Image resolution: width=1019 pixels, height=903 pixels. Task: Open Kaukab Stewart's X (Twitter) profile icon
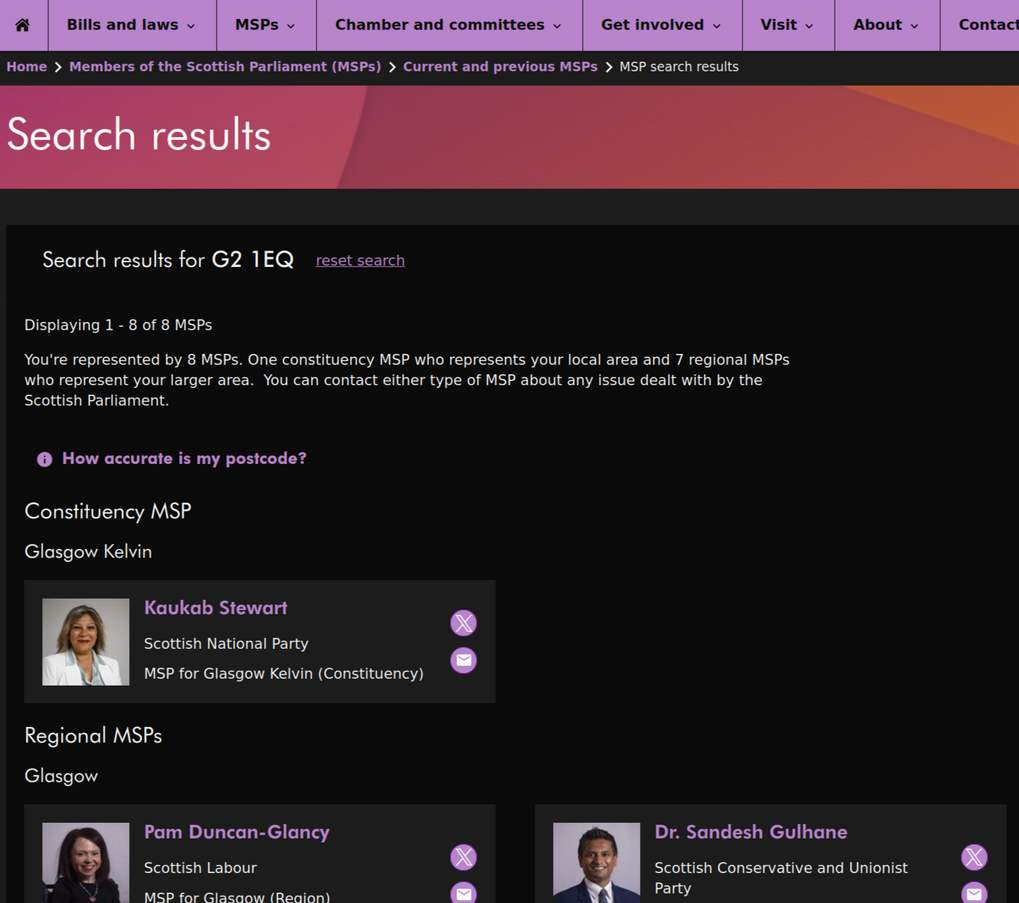tap(463, 623)
